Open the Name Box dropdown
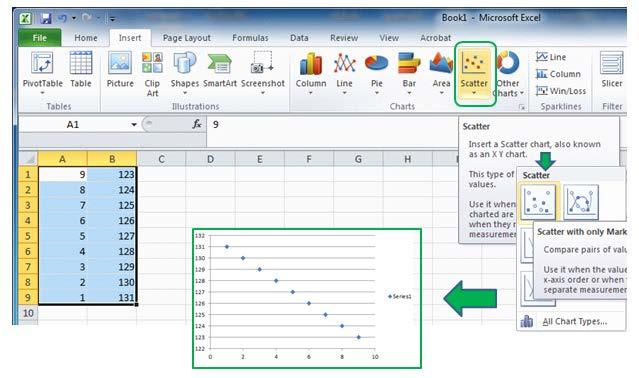Screen dimensions: 639x378 [x=134, y=125]
